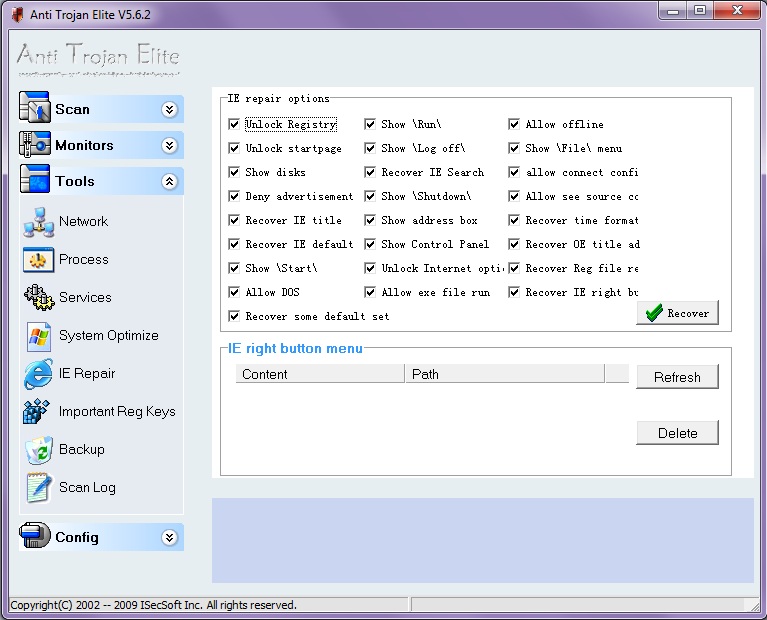Open the Important Reg Keys icon
This screenshot has width=767, height=620.
pyautogui.click(x=36, y=412)
